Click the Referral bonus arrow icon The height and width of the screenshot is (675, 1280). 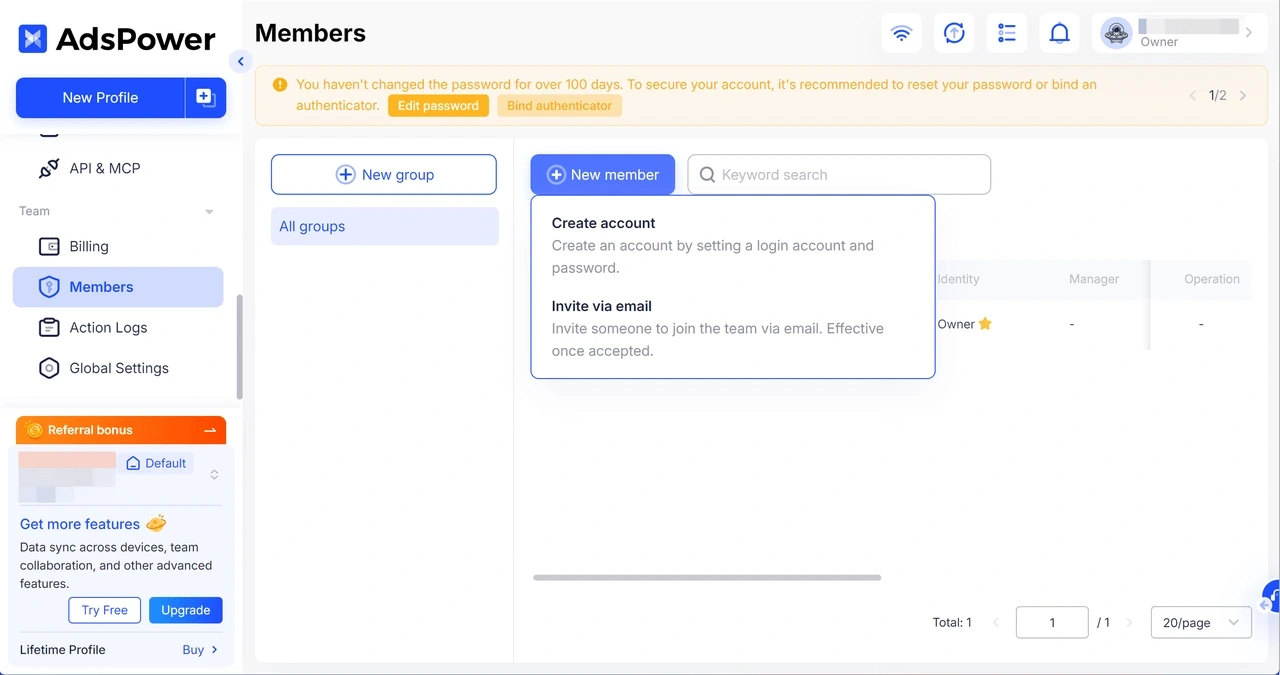(x=210, y=430)
